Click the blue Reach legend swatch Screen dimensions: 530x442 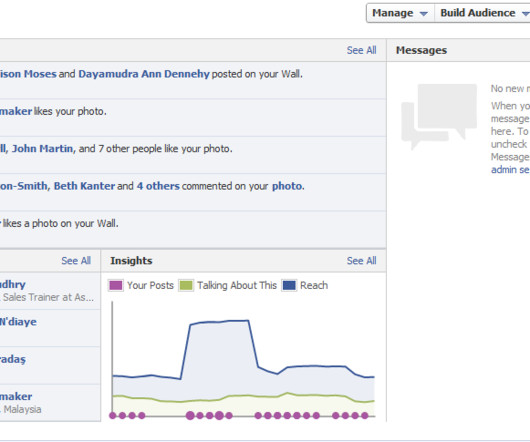point(289,286)
